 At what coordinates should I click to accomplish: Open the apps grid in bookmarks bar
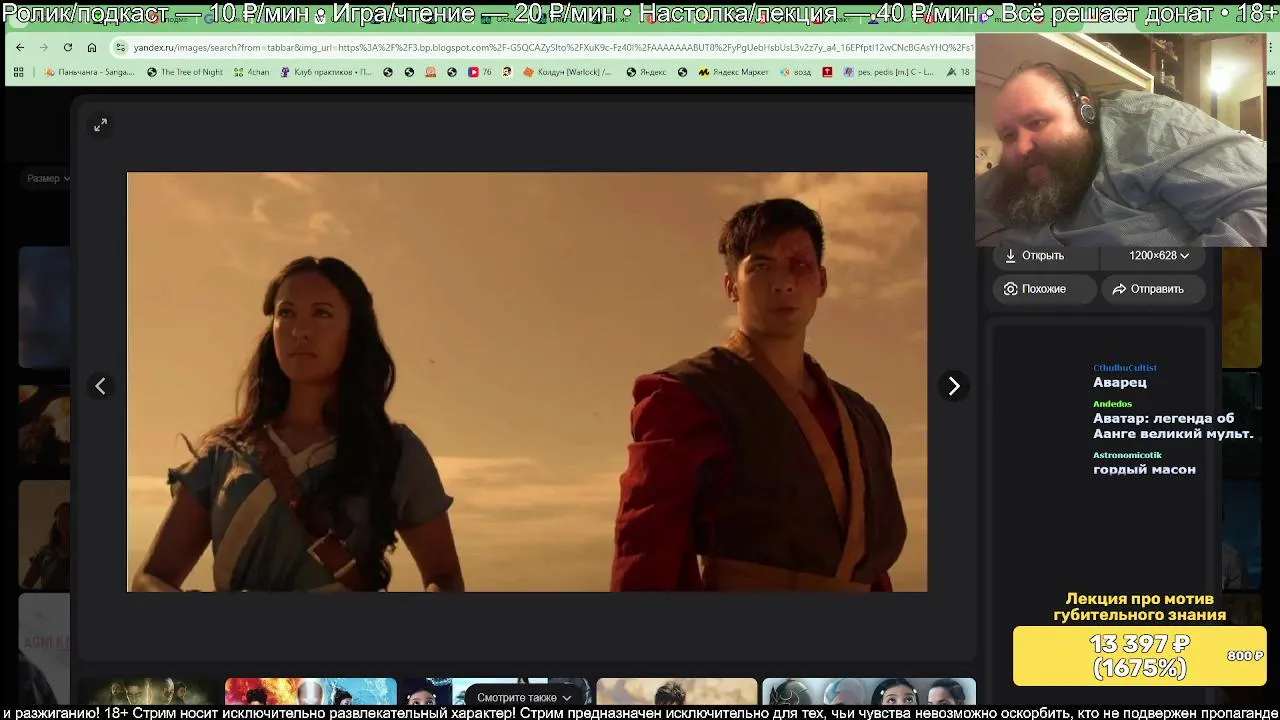[x=18, y=72]
